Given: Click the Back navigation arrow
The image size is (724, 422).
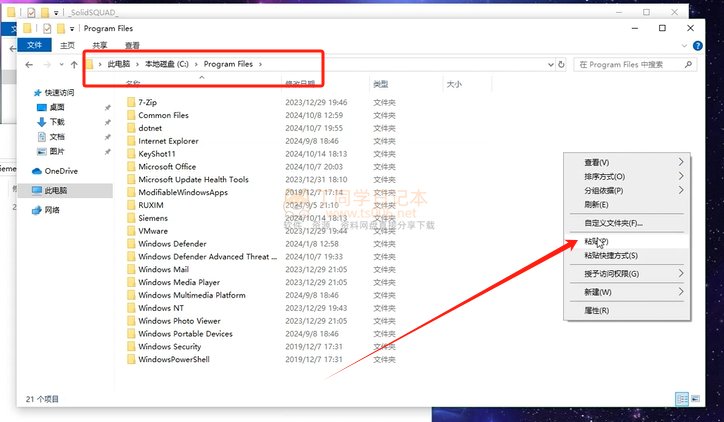Looking at the screenshot, I should (x=31, y=65).
